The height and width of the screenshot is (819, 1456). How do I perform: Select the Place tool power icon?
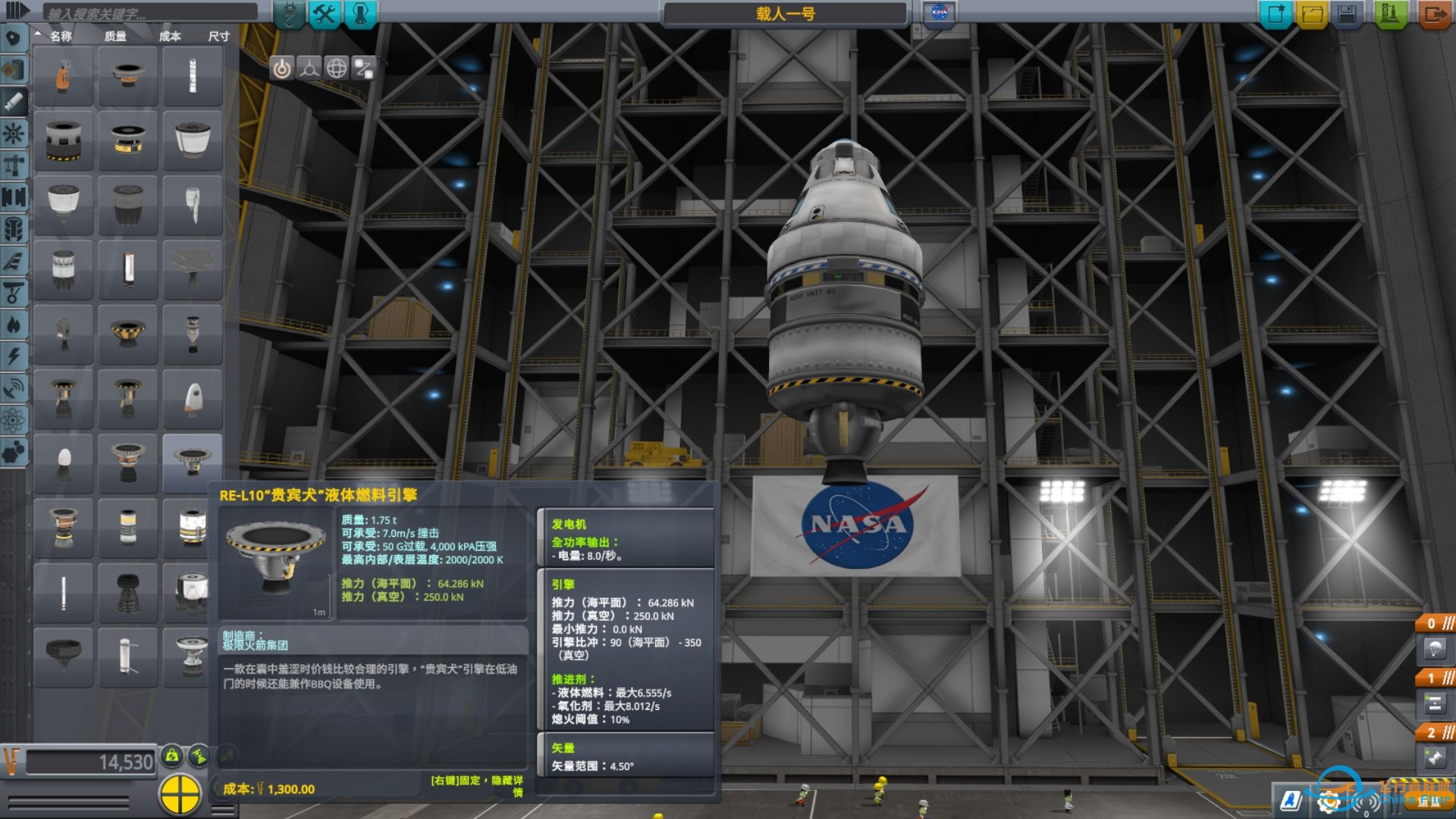tap(281, 69)
